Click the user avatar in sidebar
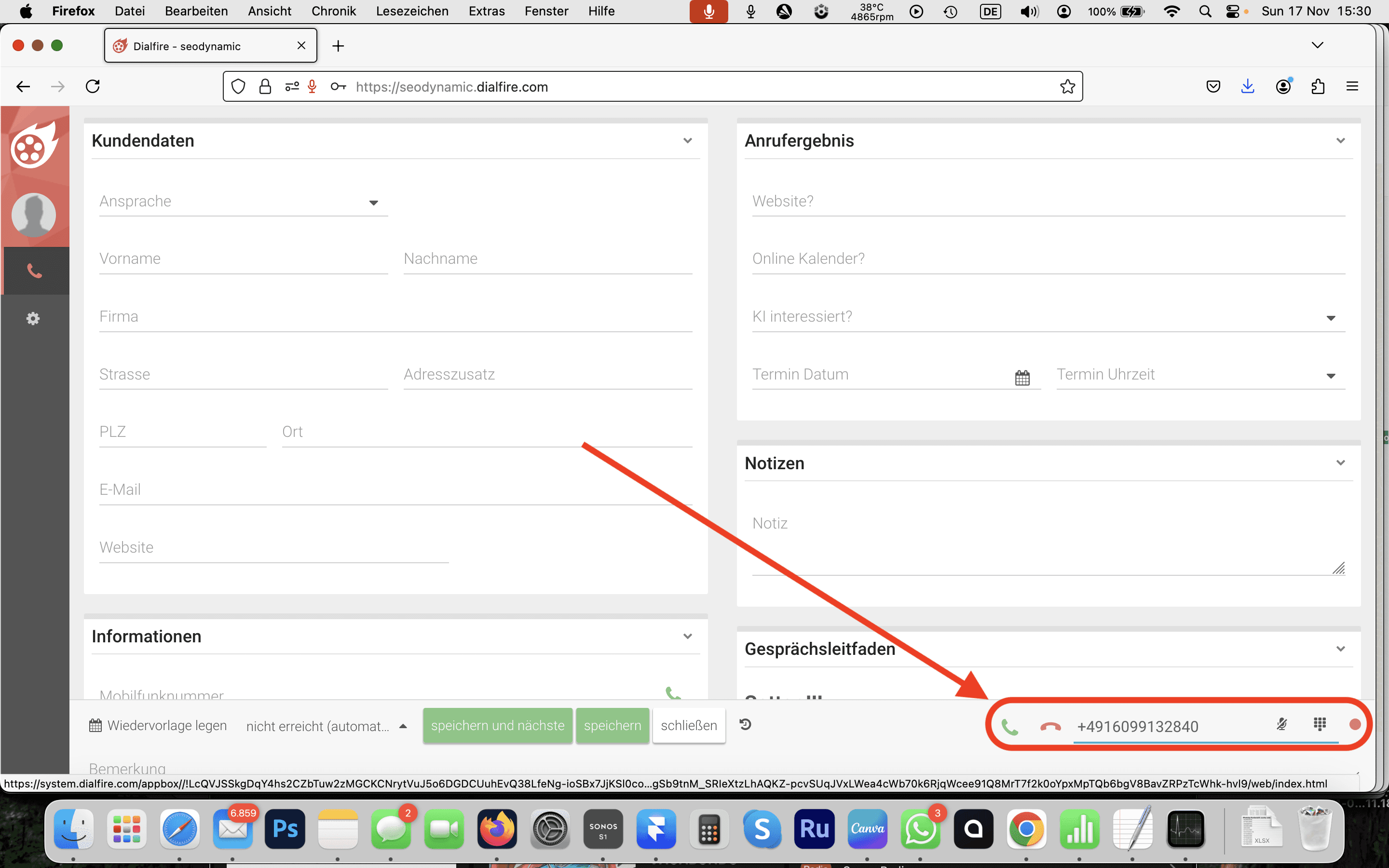The width and height of the screenshot is (1389, 868). coord(34,215)
